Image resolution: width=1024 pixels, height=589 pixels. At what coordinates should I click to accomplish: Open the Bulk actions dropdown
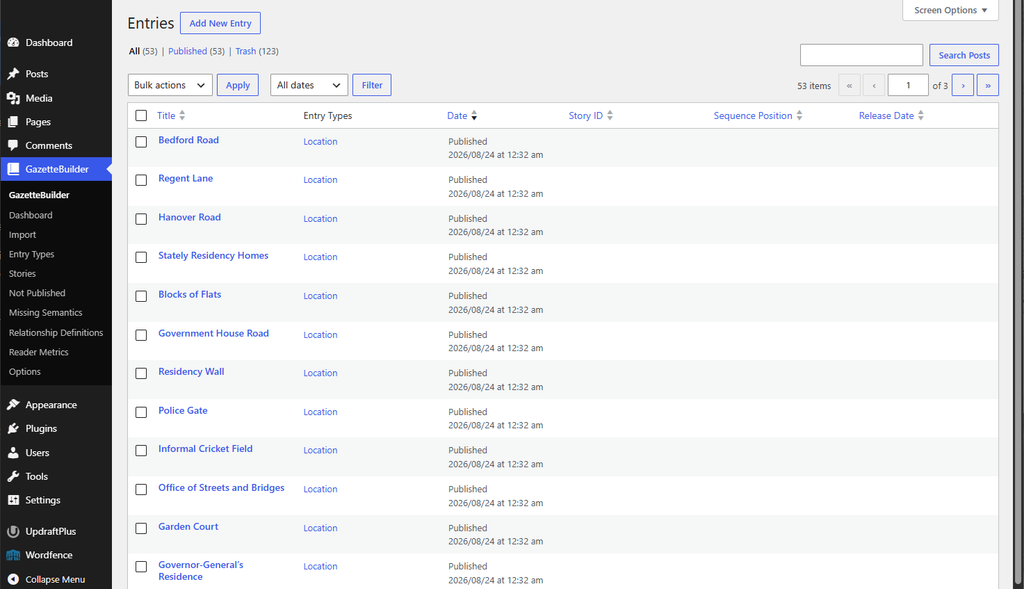170,85
